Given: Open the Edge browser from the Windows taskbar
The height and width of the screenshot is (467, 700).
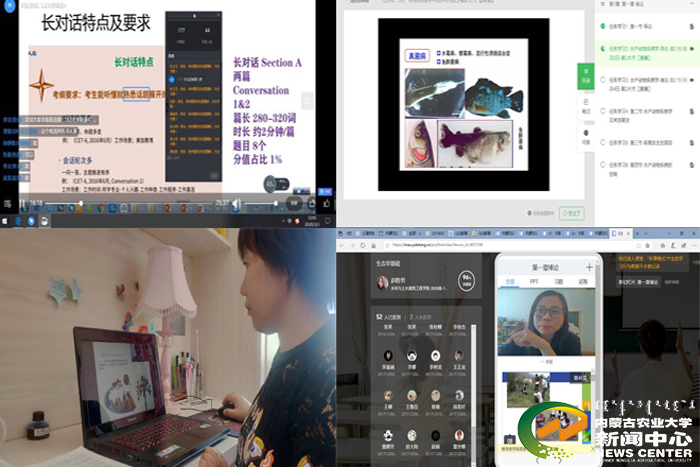Looking at the screenshot, I should pyautogui.click(x=18, y=221).
